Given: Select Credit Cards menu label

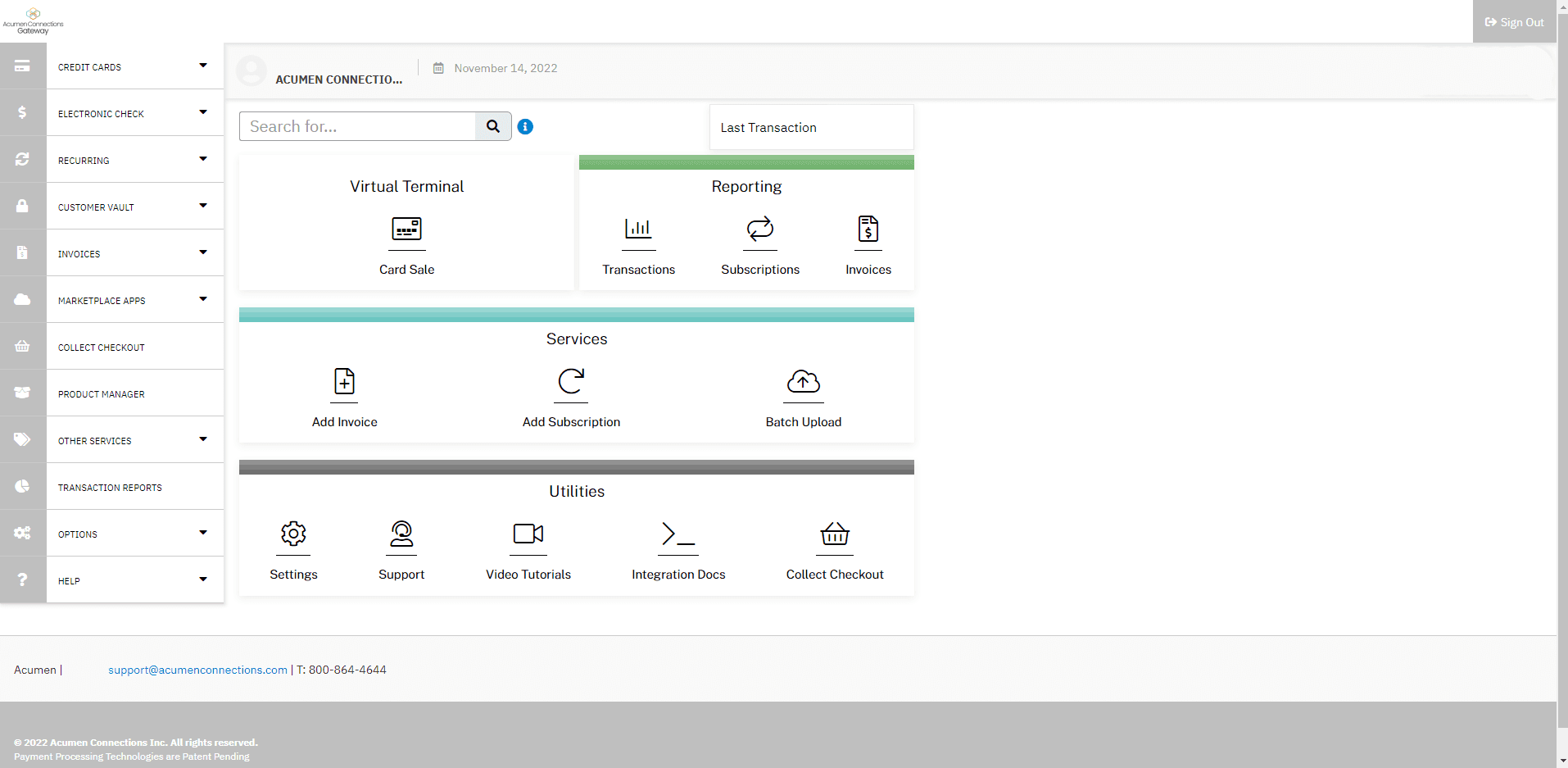Looking at the screenshot, I should [89, 67].
